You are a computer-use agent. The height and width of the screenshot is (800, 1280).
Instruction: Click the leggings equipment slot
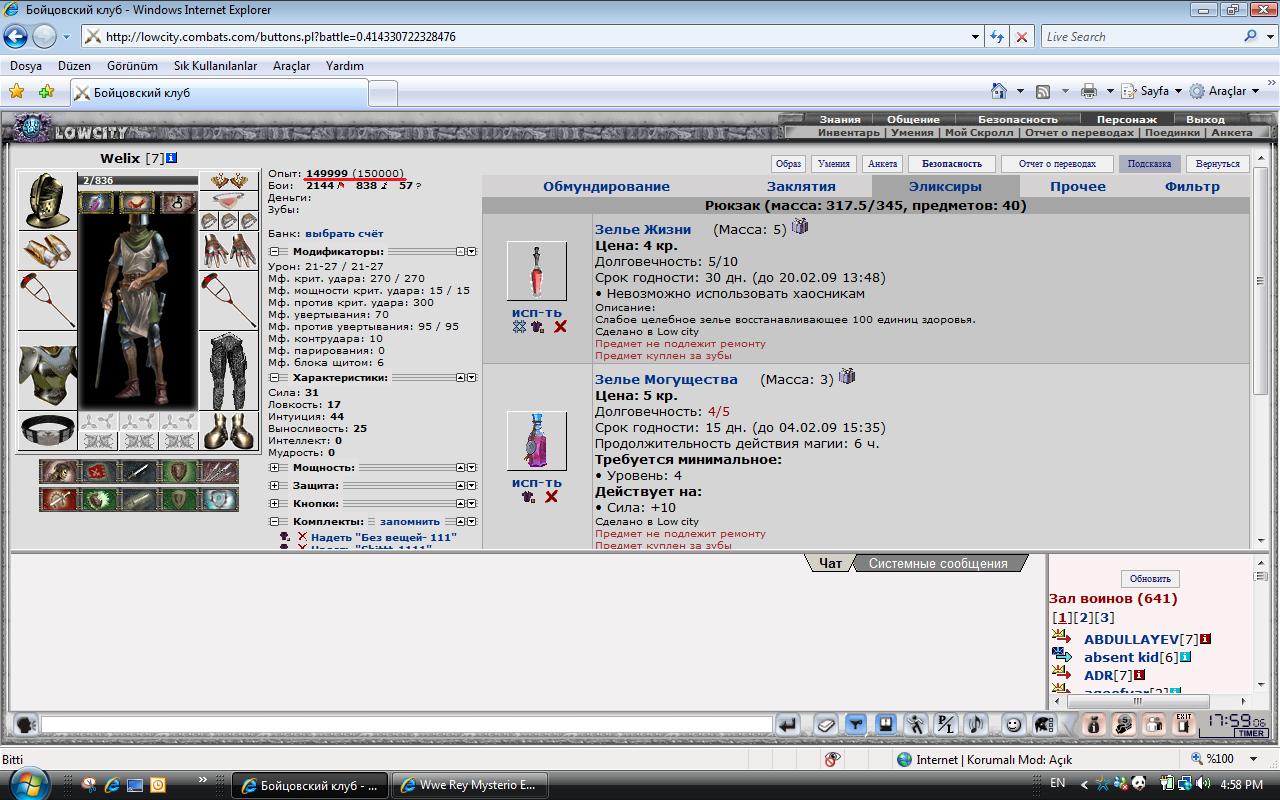(x=228, y=371)
